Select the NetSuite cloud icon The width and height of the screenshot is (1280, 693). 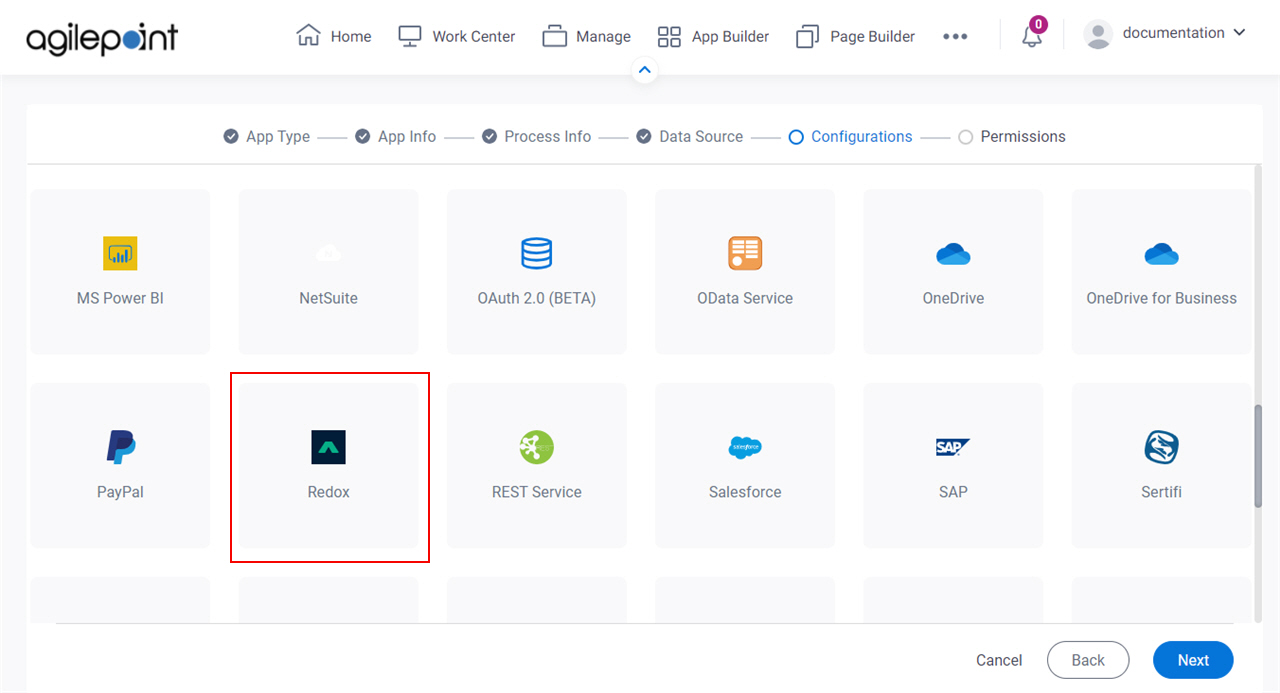(328, 253)
